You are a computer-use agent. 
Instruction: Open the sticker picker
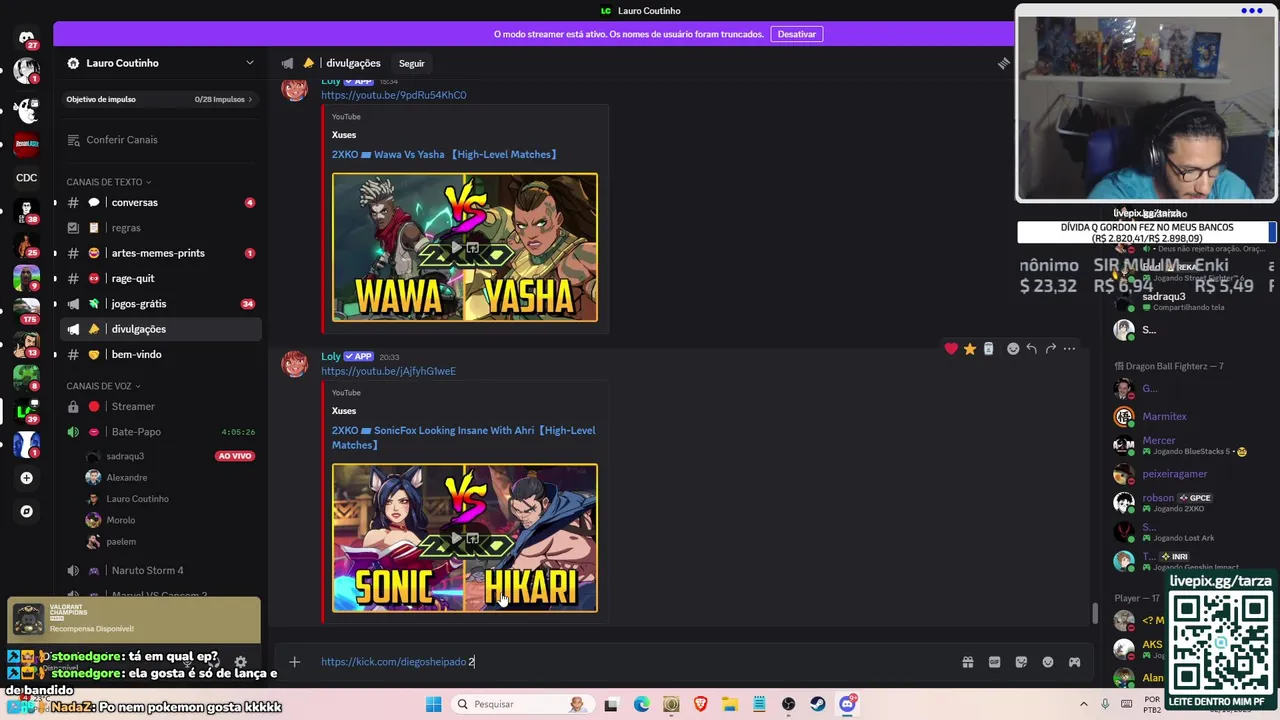point(1021,662)
